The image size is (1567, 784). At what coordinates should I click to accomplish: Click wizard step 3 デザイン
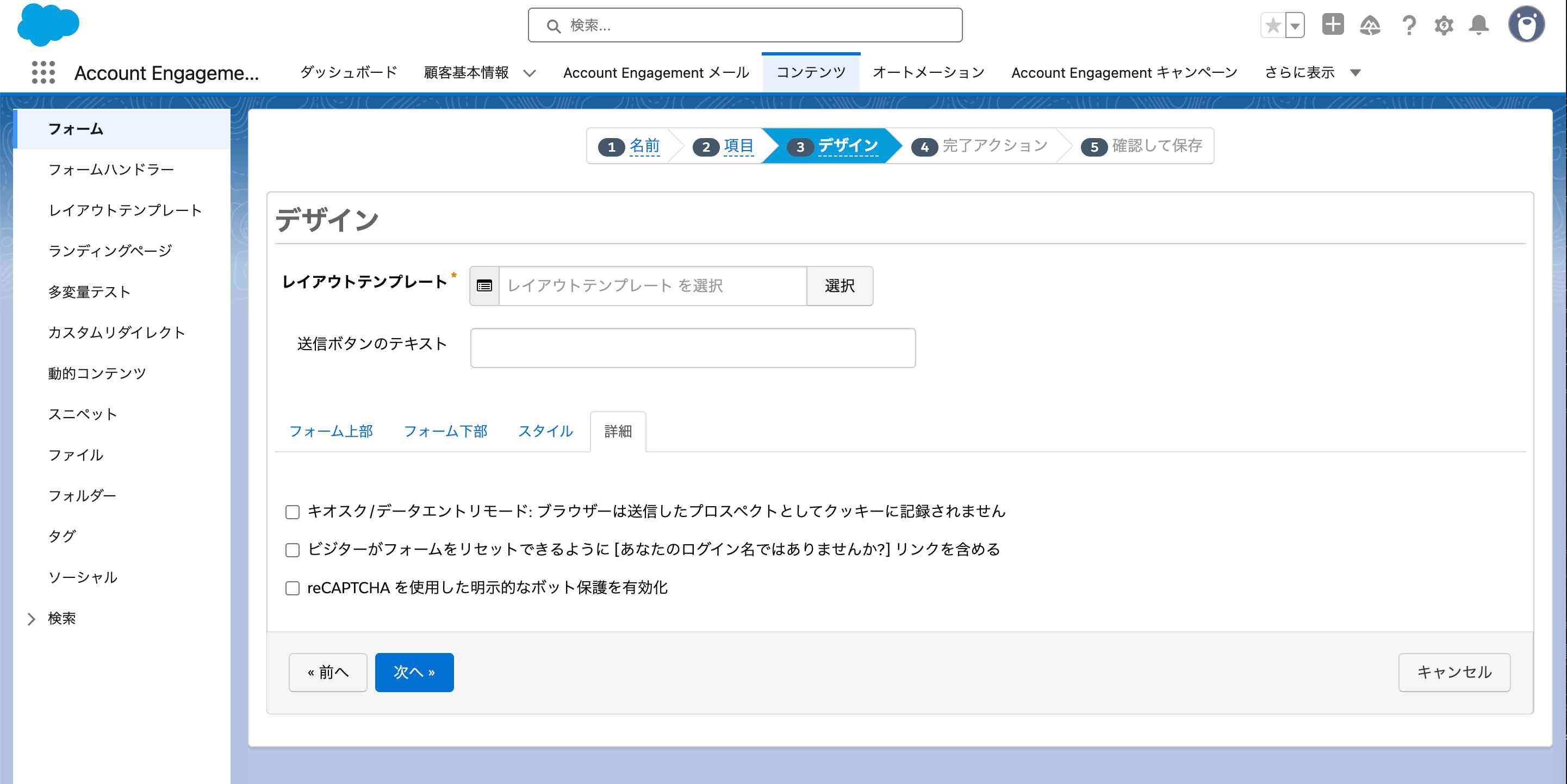[x=832, y=146]
